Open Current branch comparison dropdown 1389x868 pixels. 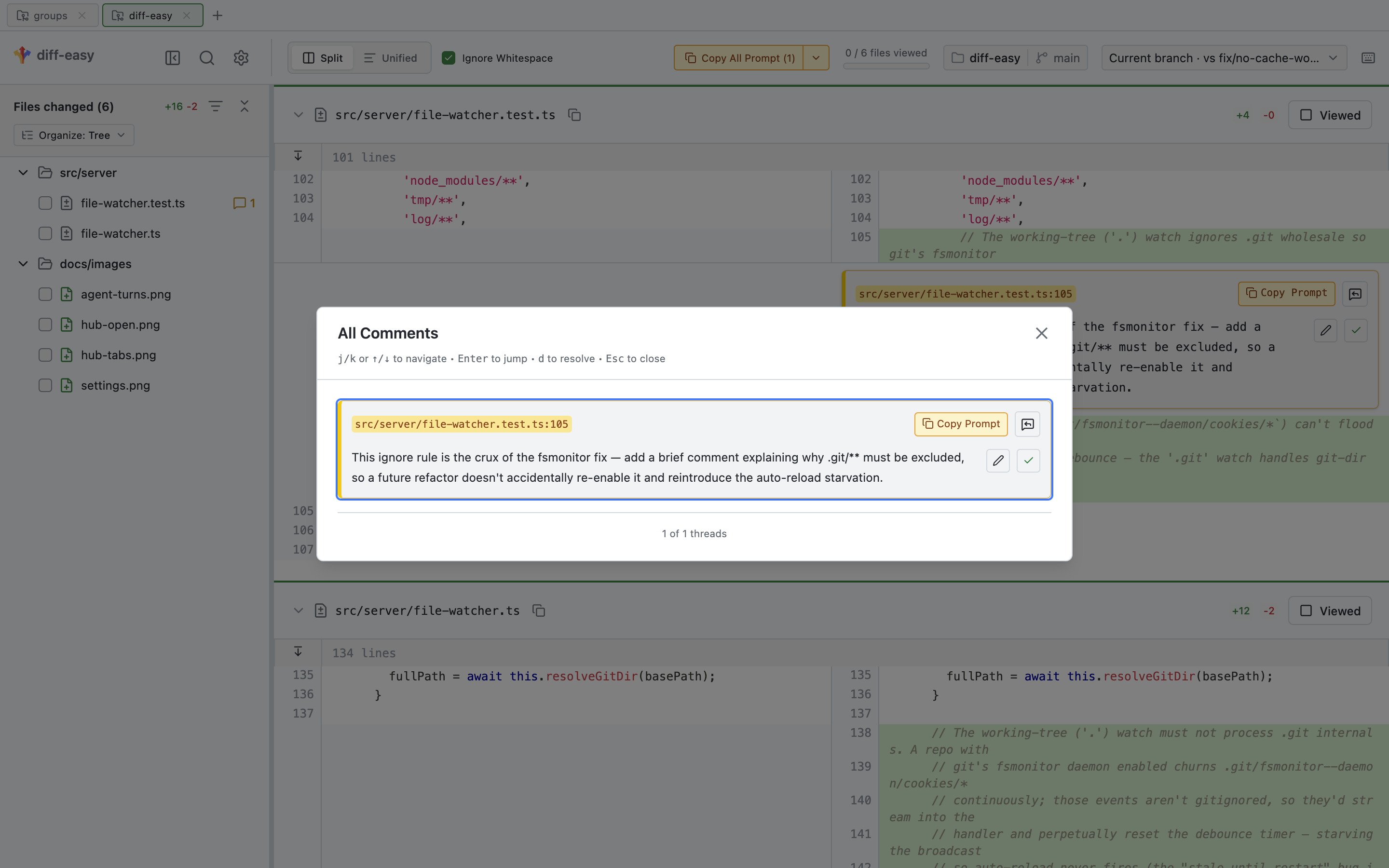(x=1224, y=58)
